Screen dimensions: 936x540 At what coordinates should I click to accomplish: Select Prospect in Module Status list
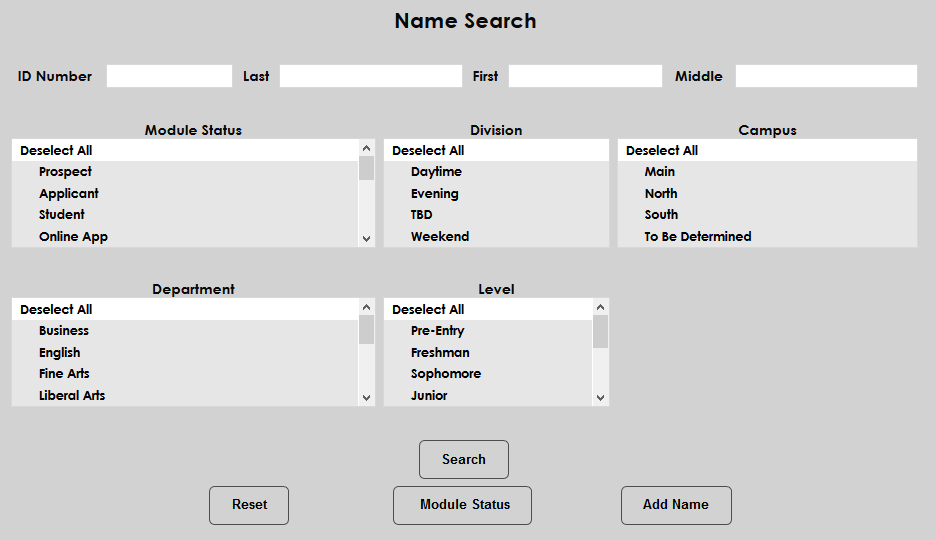(x=66, y=172)
